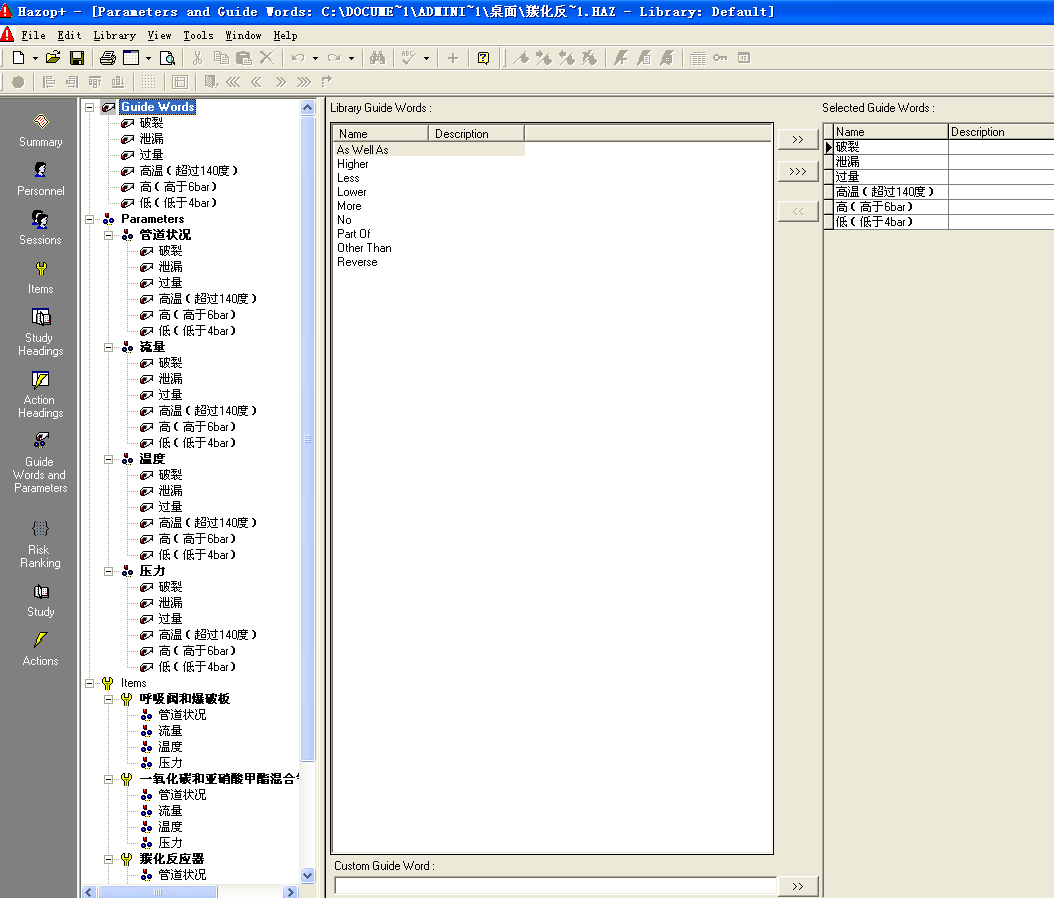Screen dimensions: 1054x898
Task: Click the tree panel scroll down arrow
Action: [x=307, y=875]
